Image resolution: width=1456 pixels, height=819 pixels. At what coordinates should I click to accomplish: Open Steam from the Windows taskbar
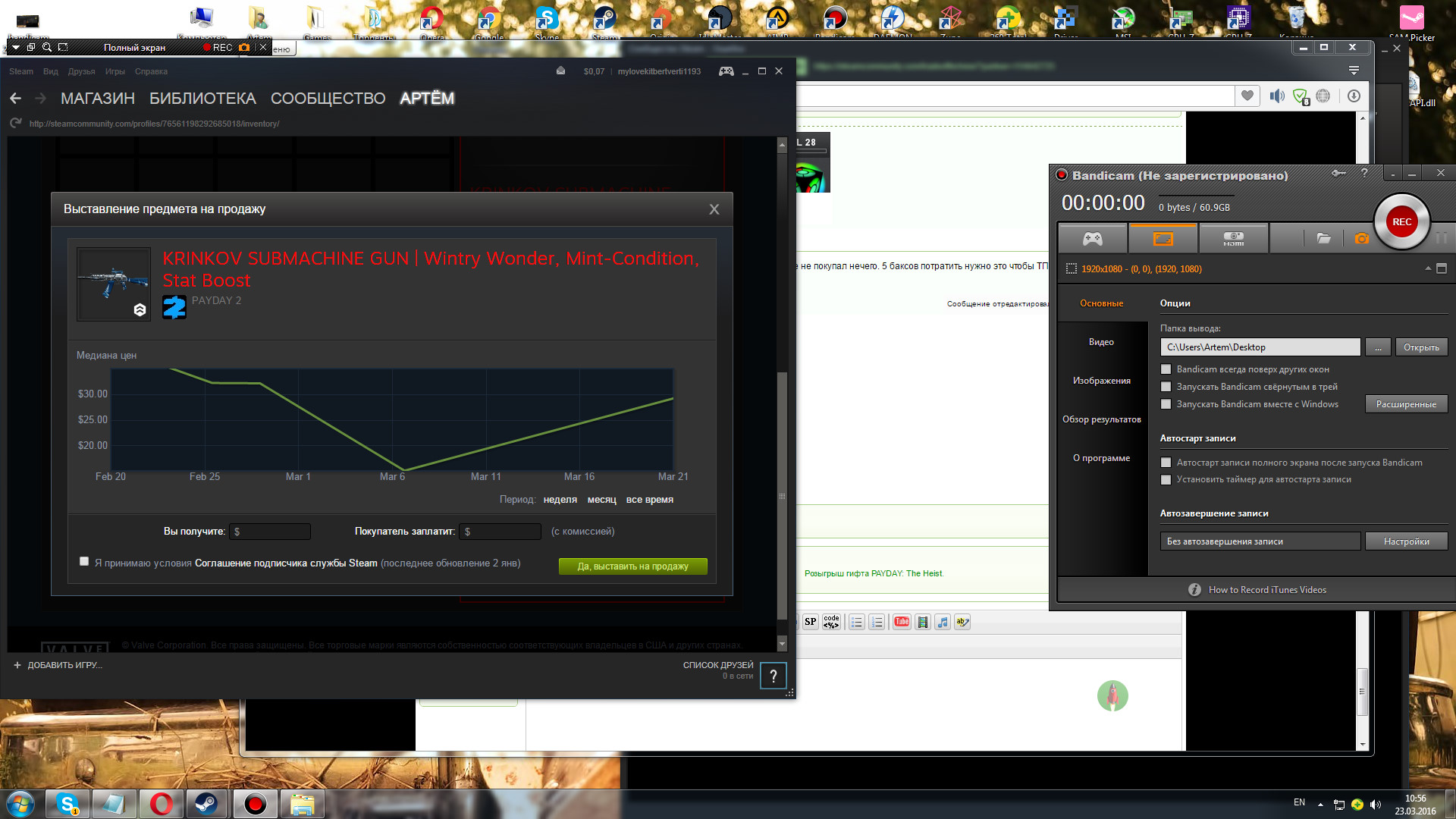point(206,804)
